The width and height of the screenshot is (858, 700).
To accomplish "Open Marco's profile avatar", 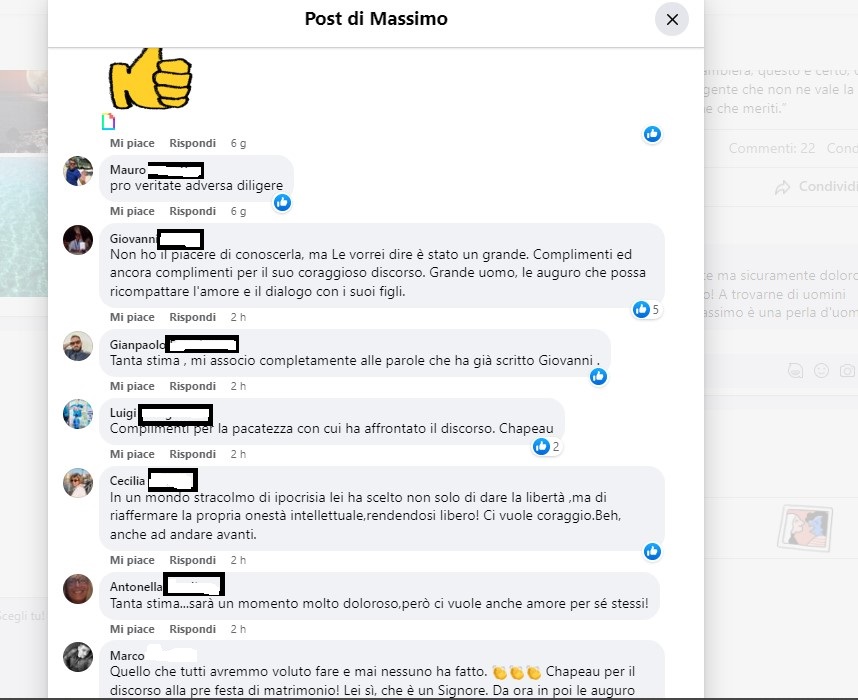I will tap(78, 657).
